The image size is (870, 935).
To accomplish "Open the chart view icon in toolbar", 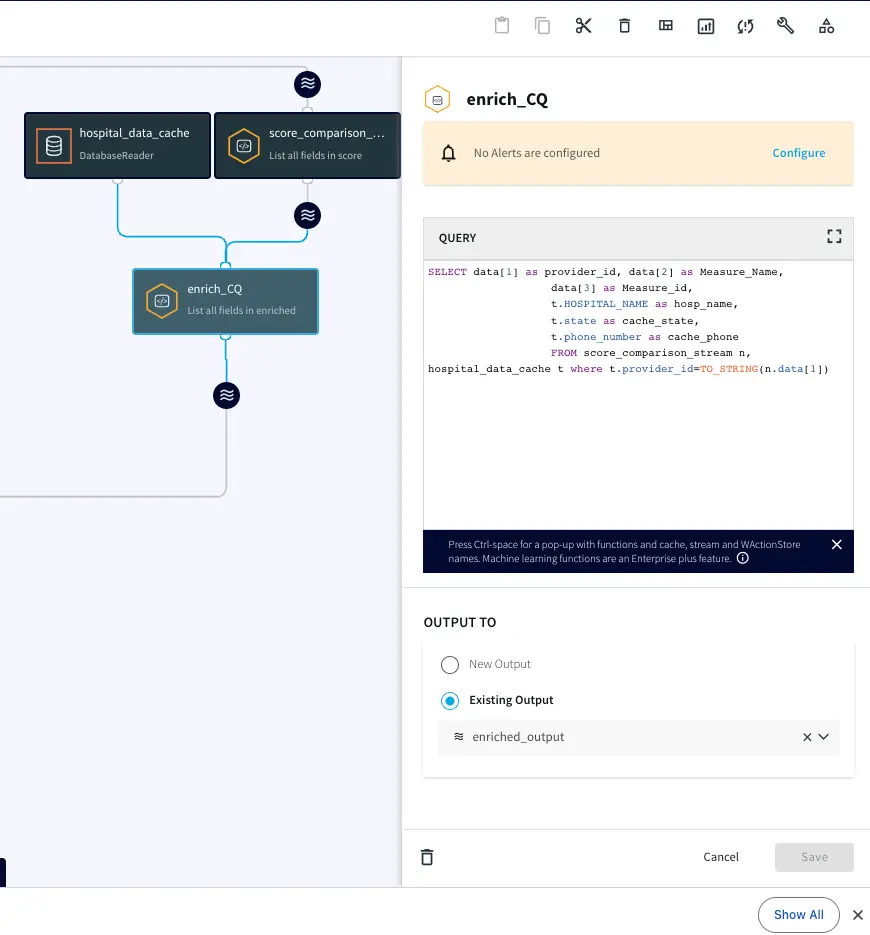I will pyautogui.click(x=706, y=26).
